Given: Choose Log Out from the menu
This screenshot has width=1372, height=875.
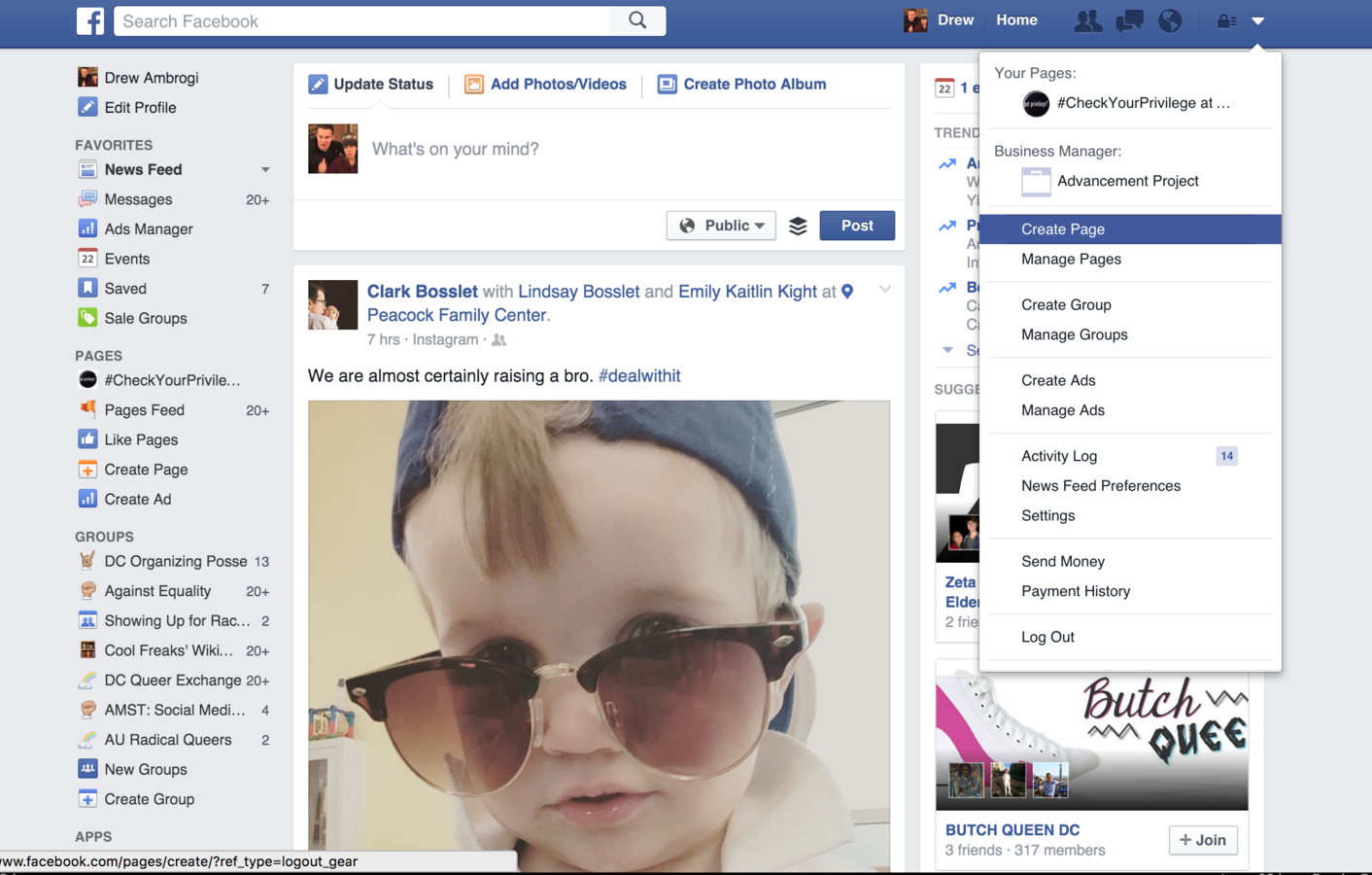Looking at the screenshot, I should point(1047,637).
